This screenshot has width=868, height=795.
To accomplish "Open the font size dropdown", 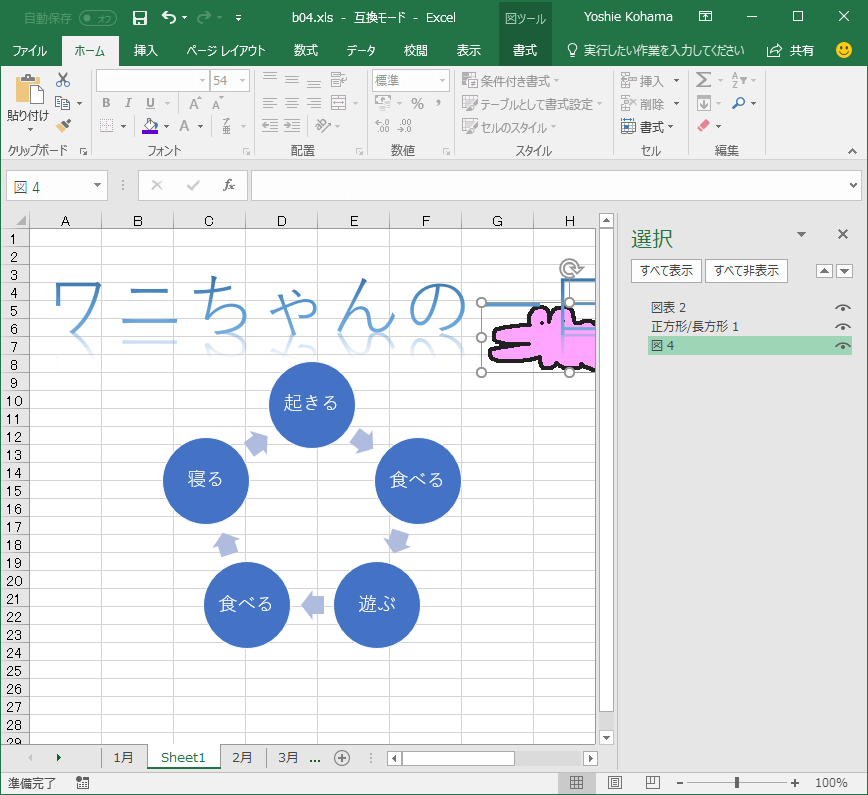I will click(242, 81).
